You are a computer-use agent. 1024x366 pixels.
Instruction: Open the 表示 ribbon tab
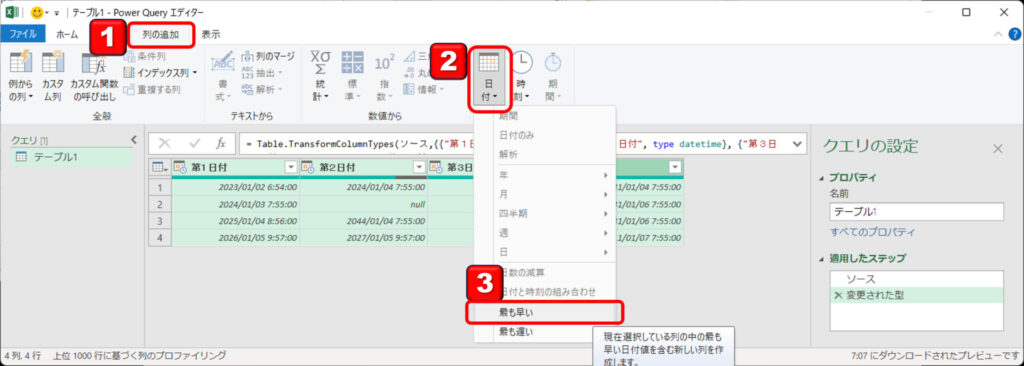210,34
